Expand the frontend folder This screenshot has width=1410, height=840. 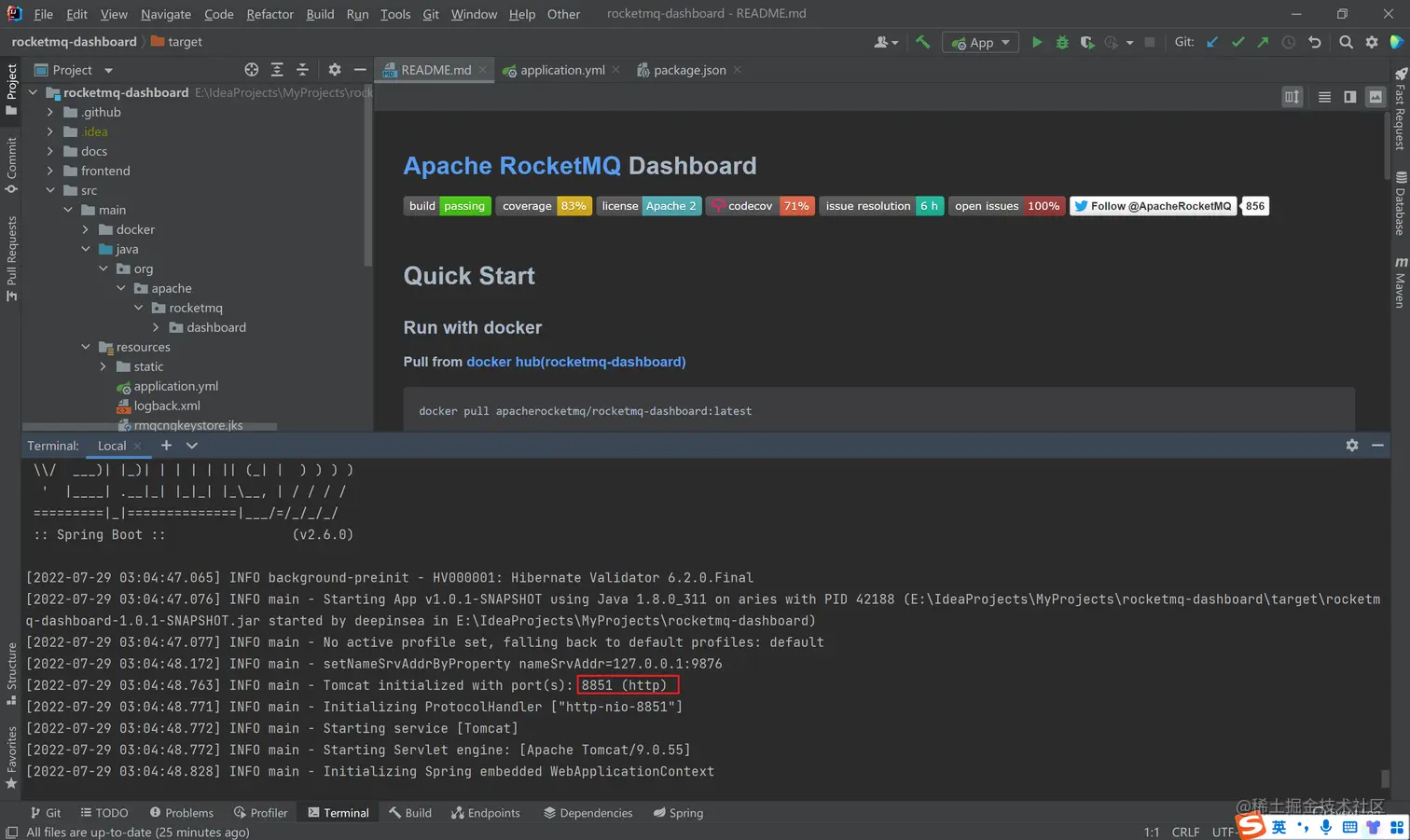click(50, 171)
